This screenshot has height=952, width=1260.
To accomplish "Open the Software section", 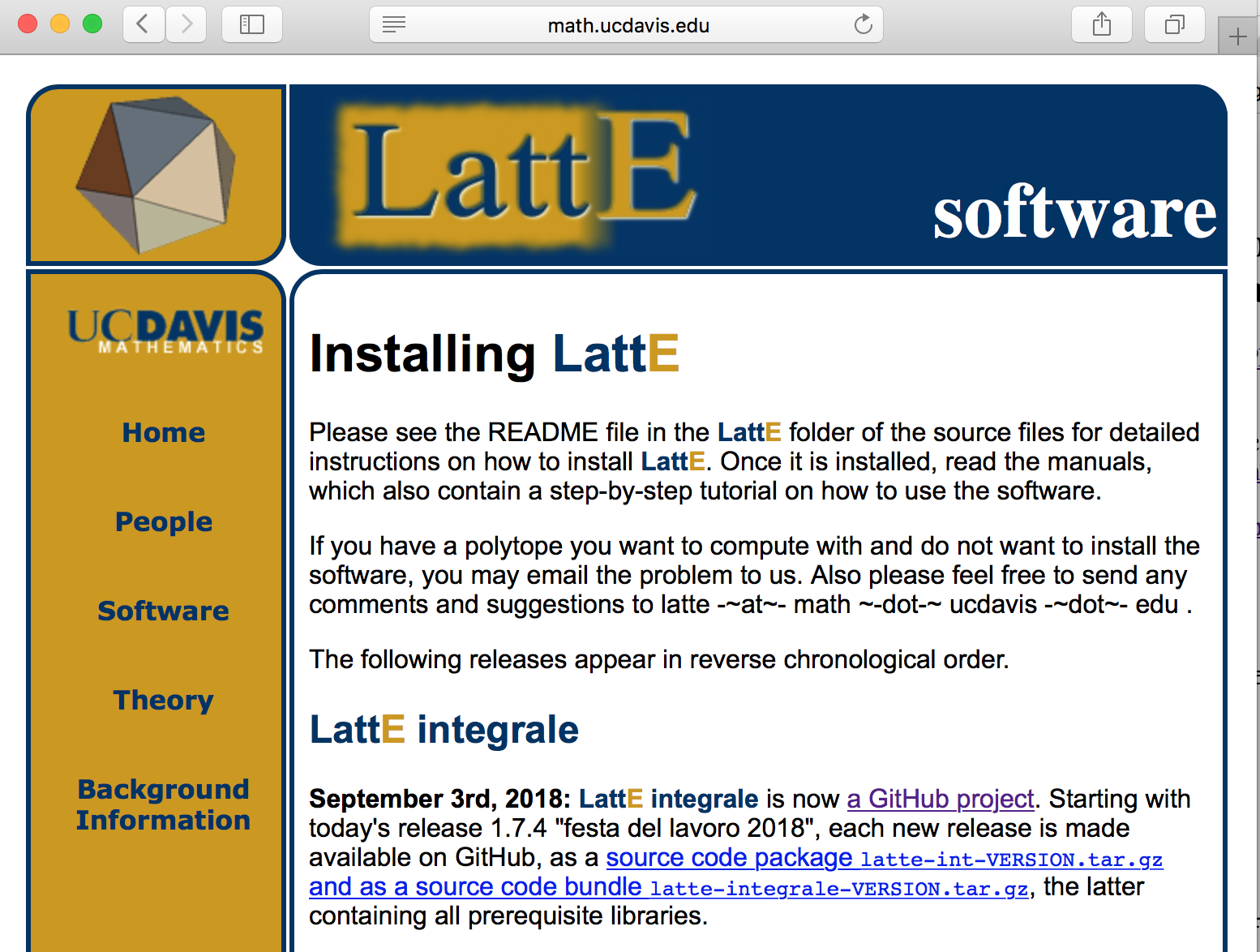I will coord(164,611).
